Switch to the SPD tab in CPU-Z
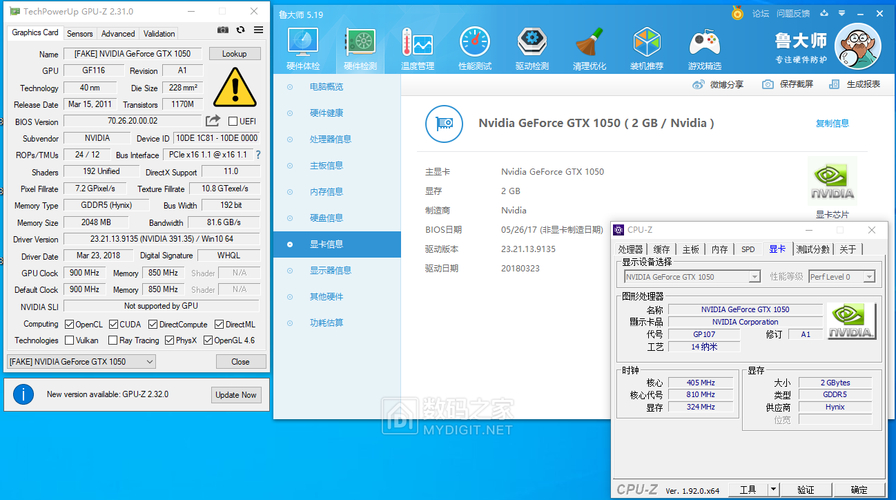896x500 pixels. pyautogui.click(x=748, y=249)
